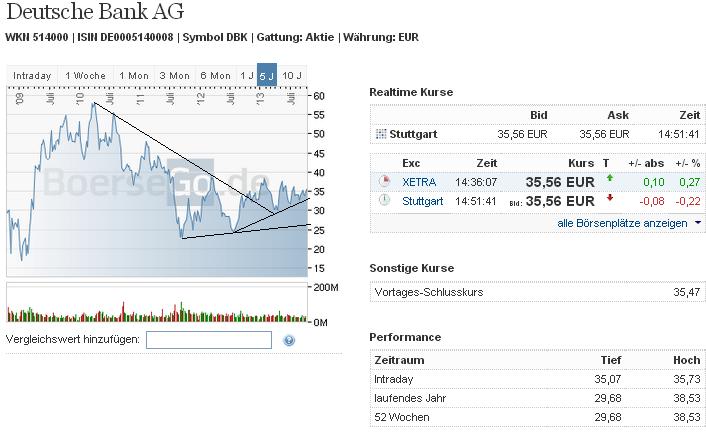This screenshot has width=706, height=432.
Task: Click the help icon beside comparison field
Action: pos(289,341)
